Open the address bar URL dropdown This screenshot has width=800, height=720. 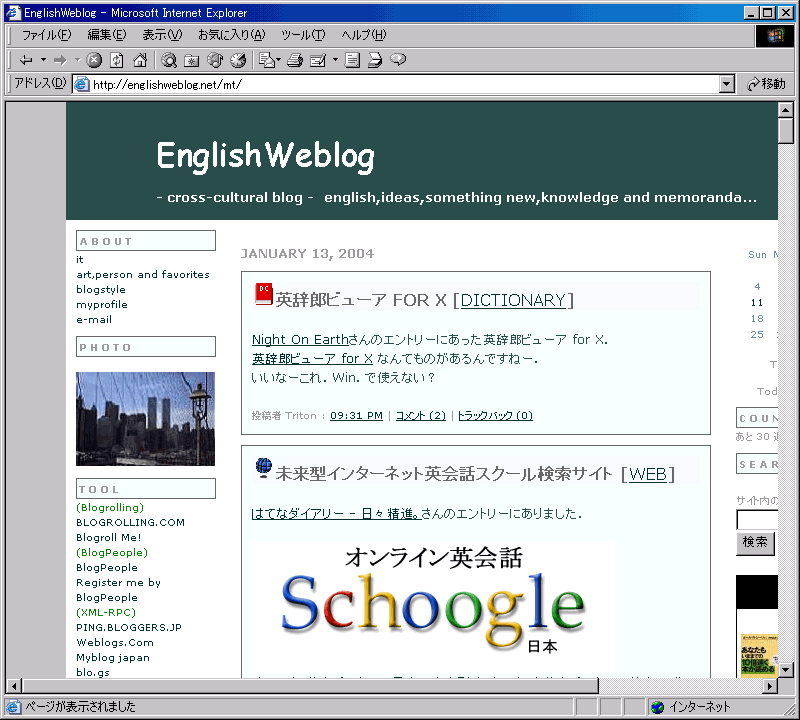(x=727, y=84)
